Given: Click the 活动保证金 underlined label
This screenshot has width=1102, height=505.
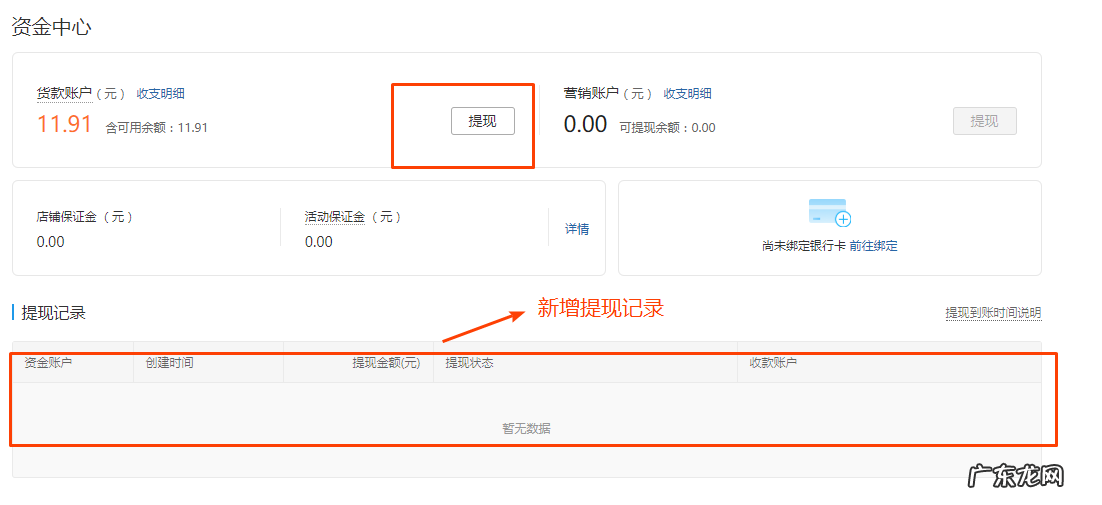Looking at the screenshot, I should coord(334,217).
